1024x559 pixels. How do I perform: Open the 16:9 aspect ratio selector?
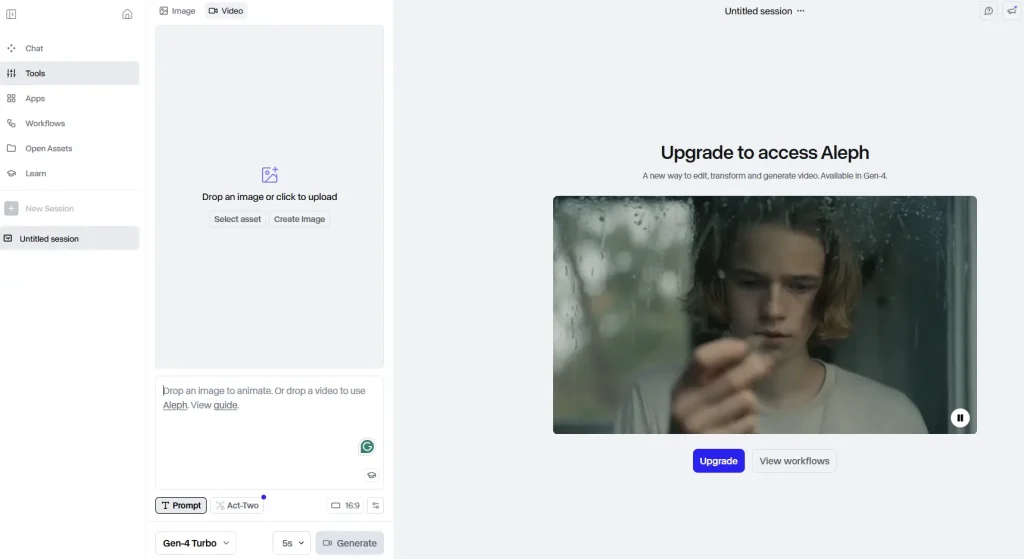pyautogui.click(x=345, y=506)
